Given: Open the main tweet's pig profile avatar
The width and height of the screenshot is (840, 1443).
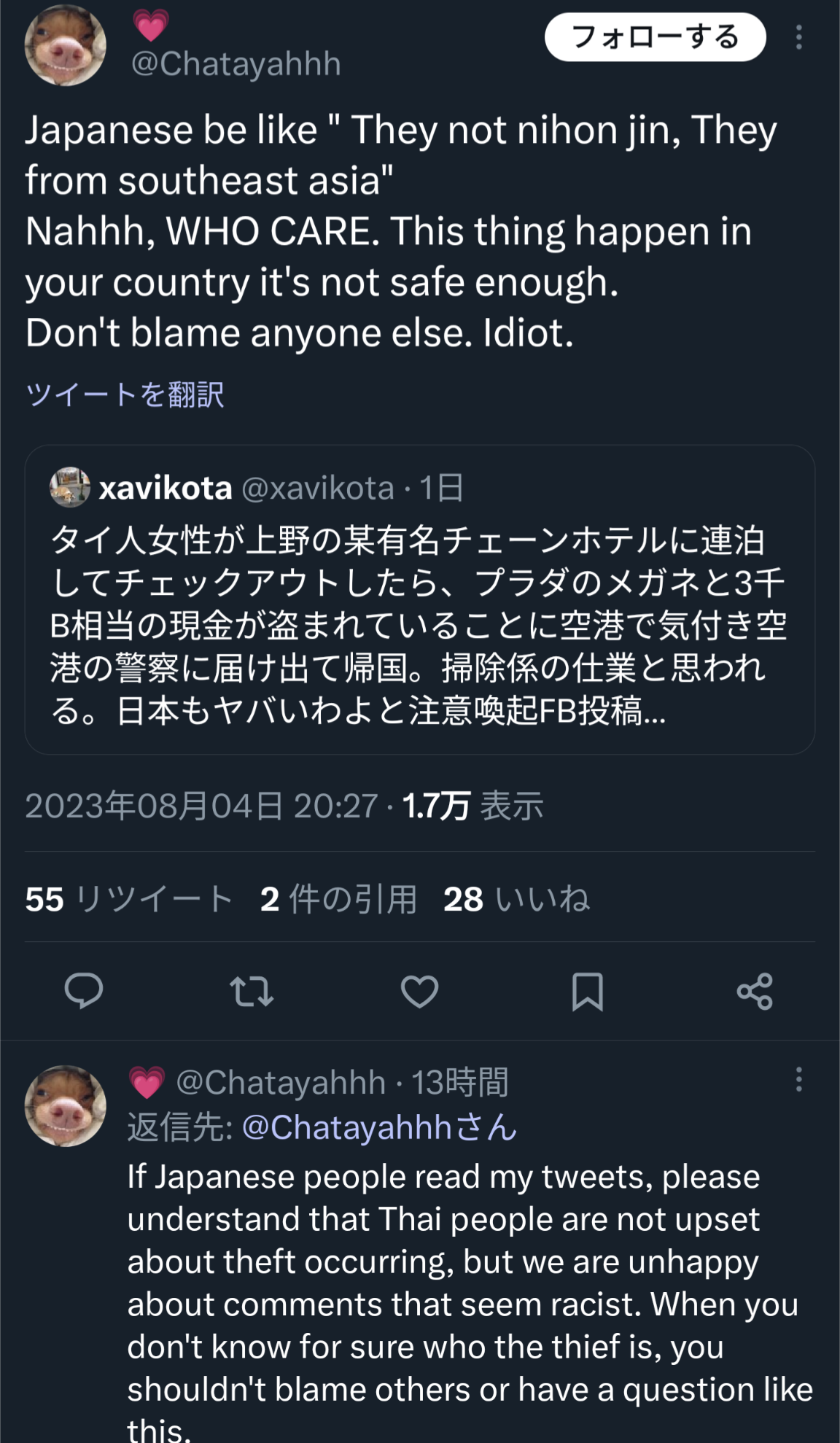Looking at the screenshot, I should tap(66, 45).
